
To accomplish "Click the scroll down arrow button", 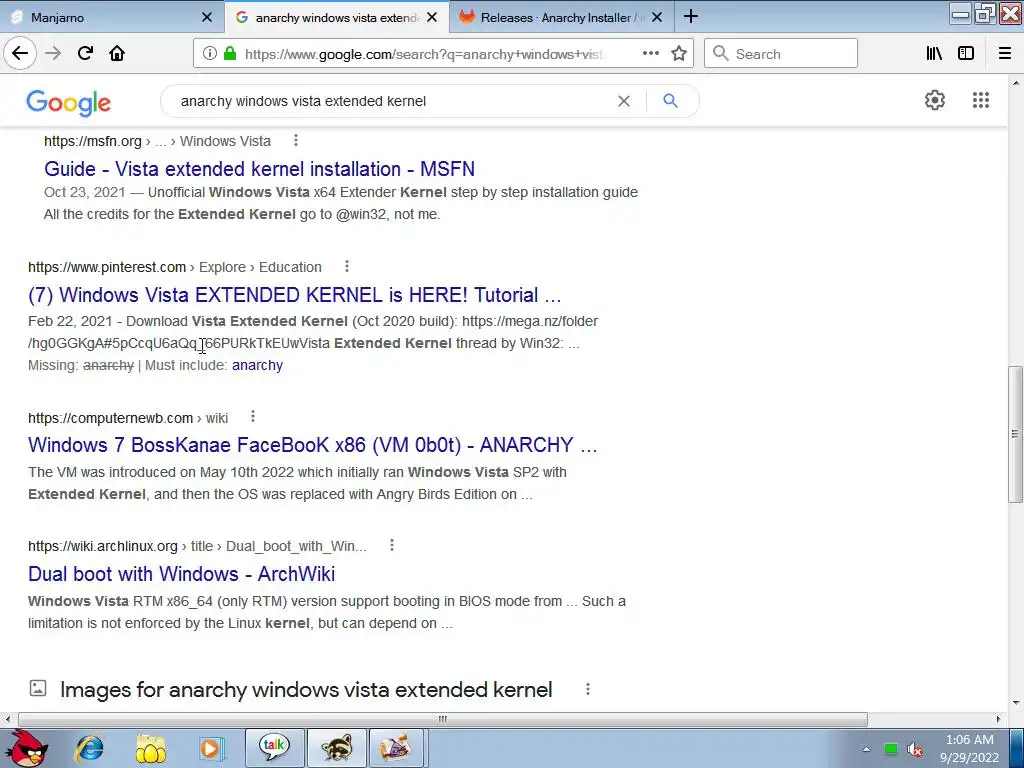I will [x=1015, y=703].
